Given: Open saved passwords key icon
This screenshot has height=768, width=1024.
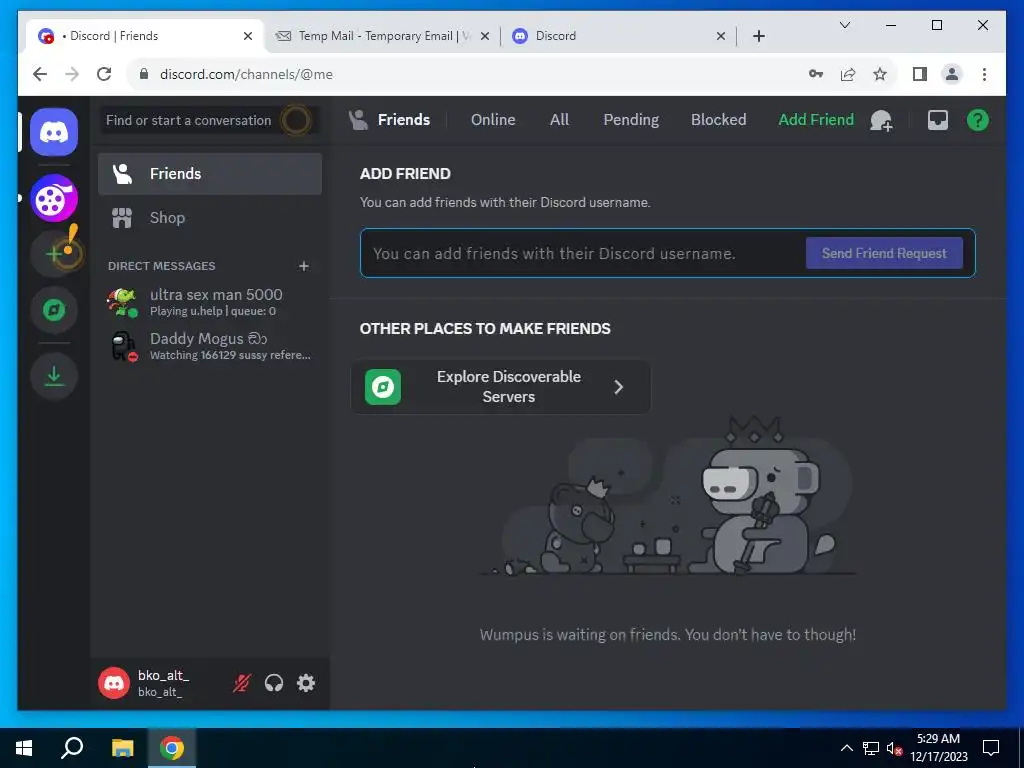Looking at the screenshot, I should click(x=816, y=74).
